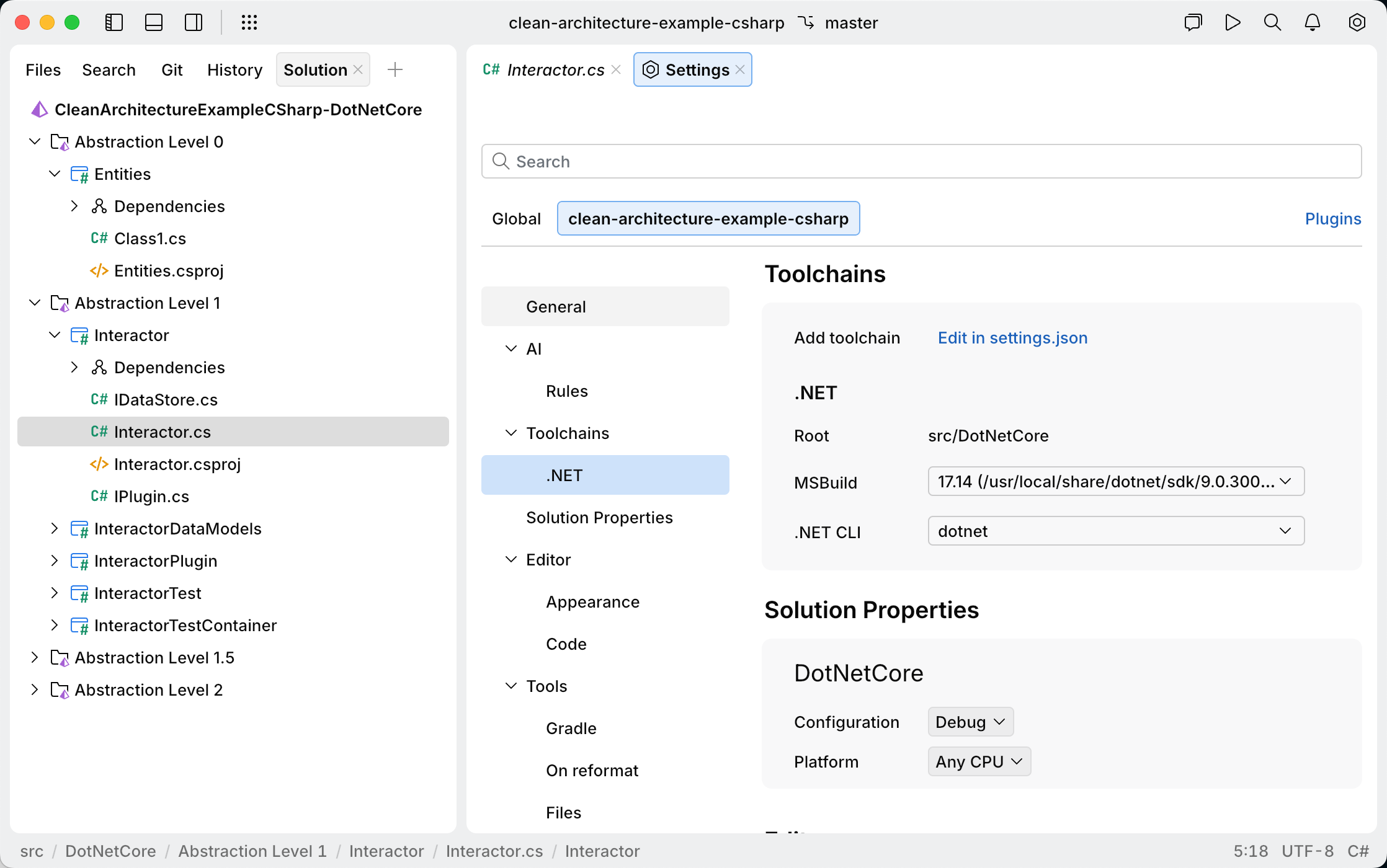Image resolution: width=1387 pixels, height=868 pixels.
Task: Open IDE settings via the gear icon
Action: [x=1357, y=22]
